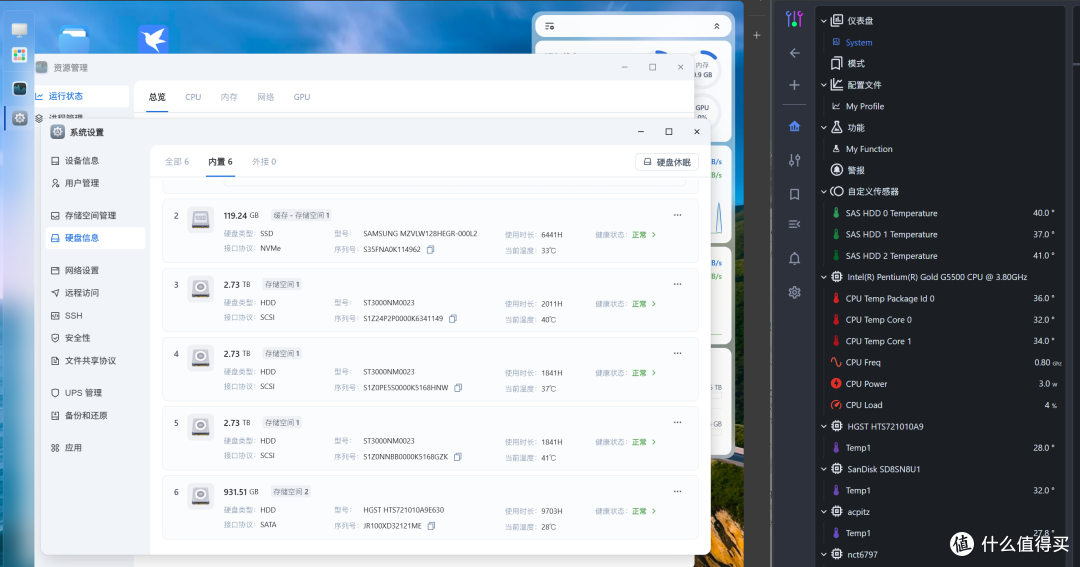Collapse the 仪表盘 tree section

(x=824, y=21)
